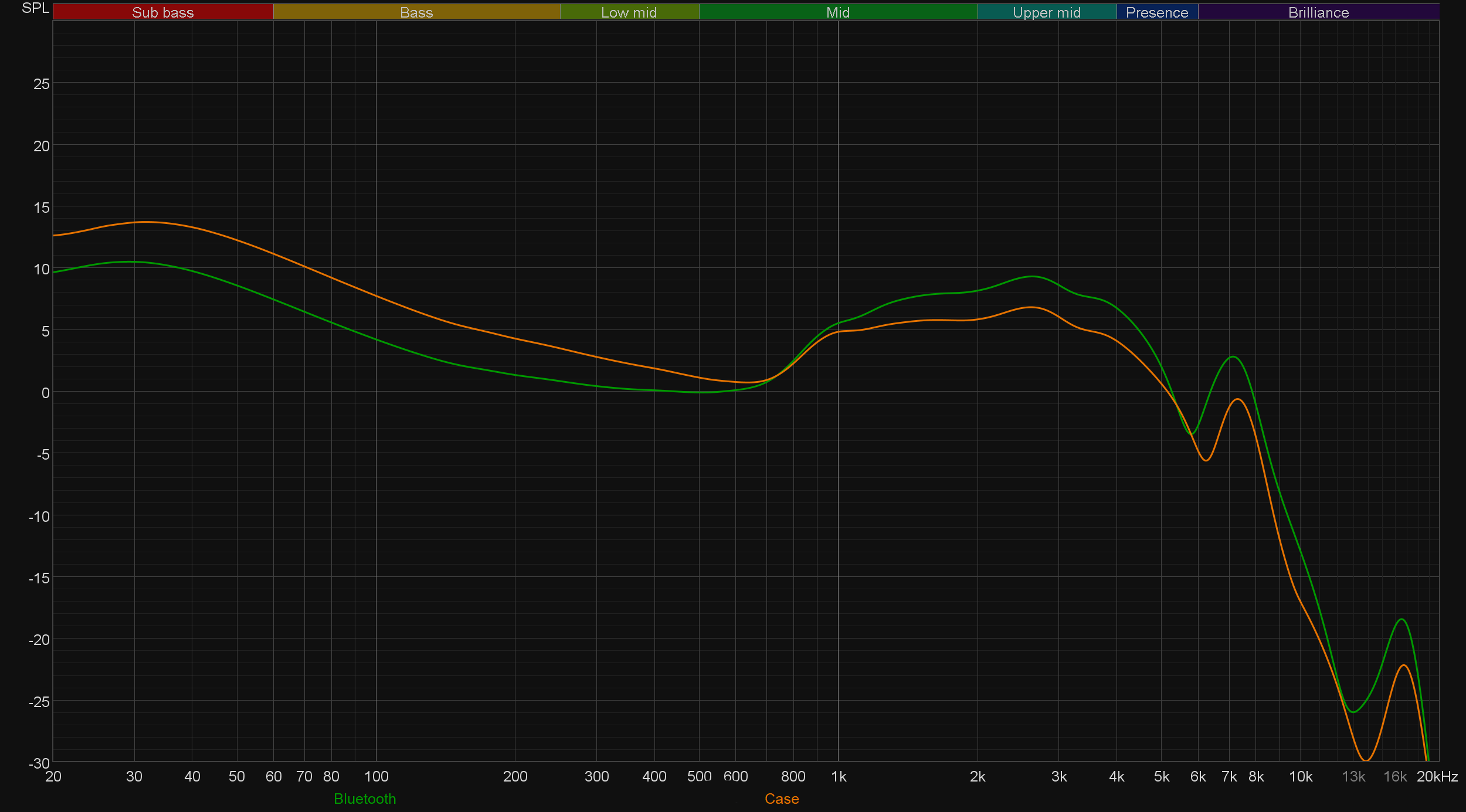Image resolution: width=1466 pixels, height=812 pixels.
Task: Click the green curve's 16k peak
Action: point(1401,619)
